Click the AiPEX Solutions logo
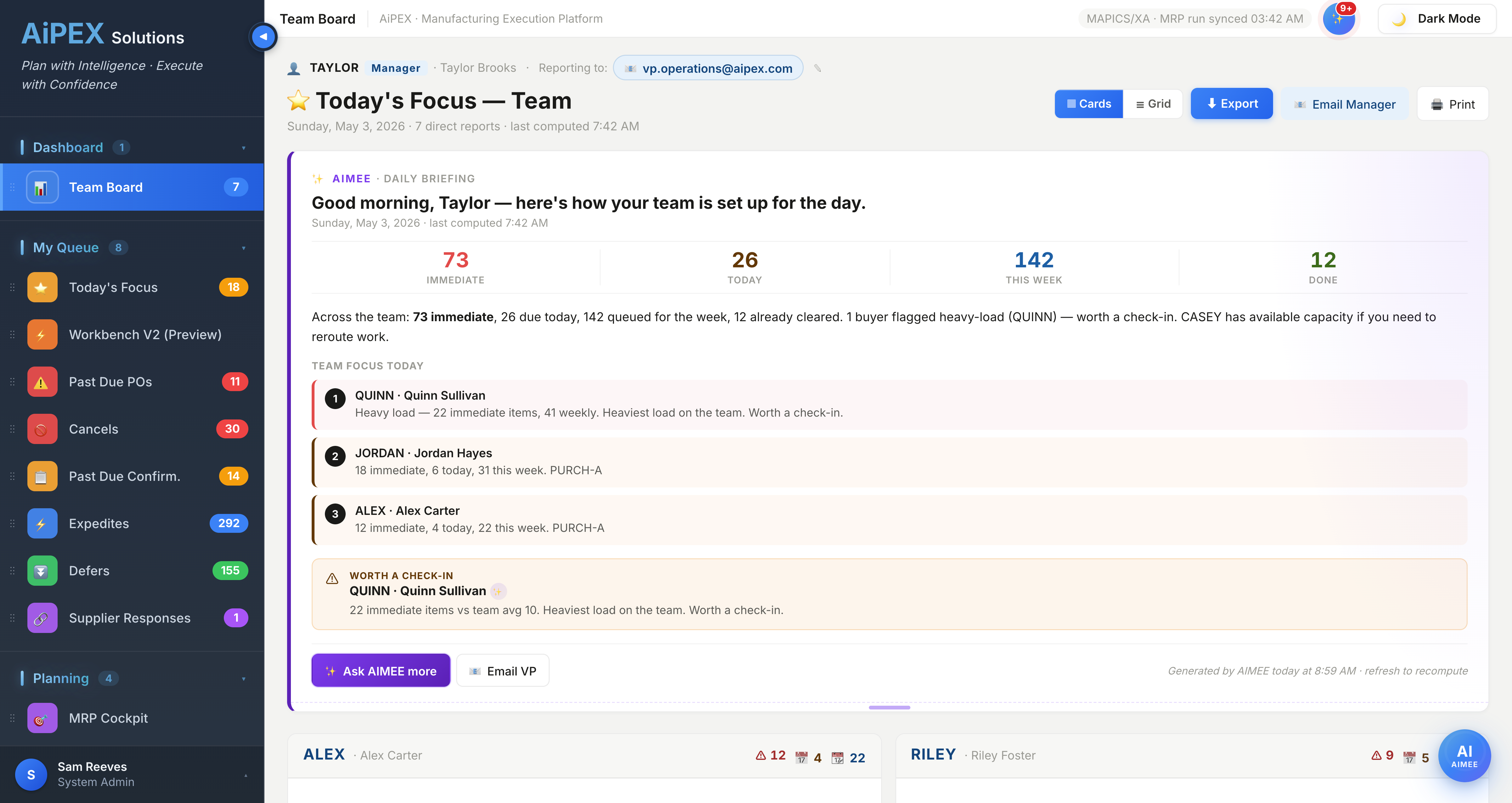This screenshot has width=1512, height=803. tap(103, 35)
